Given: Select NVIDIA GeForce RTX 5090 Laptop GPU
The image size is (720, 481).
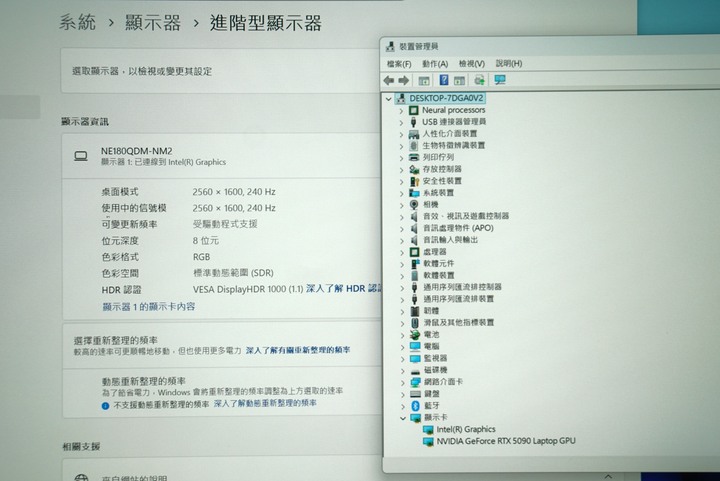Looking at the screenshot, I should (x=505, y=441).
